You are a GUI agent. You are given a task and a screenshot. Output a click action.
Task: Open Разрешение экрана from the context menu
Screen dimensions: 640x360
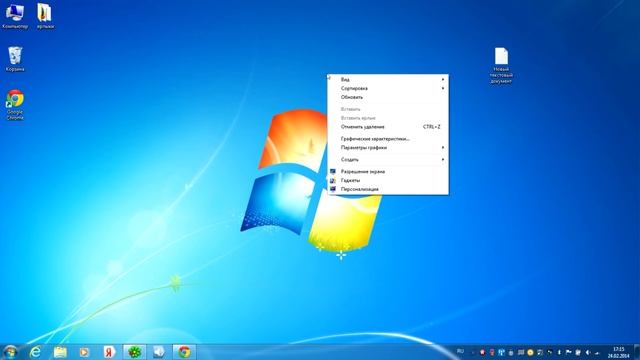pos(388,171)
